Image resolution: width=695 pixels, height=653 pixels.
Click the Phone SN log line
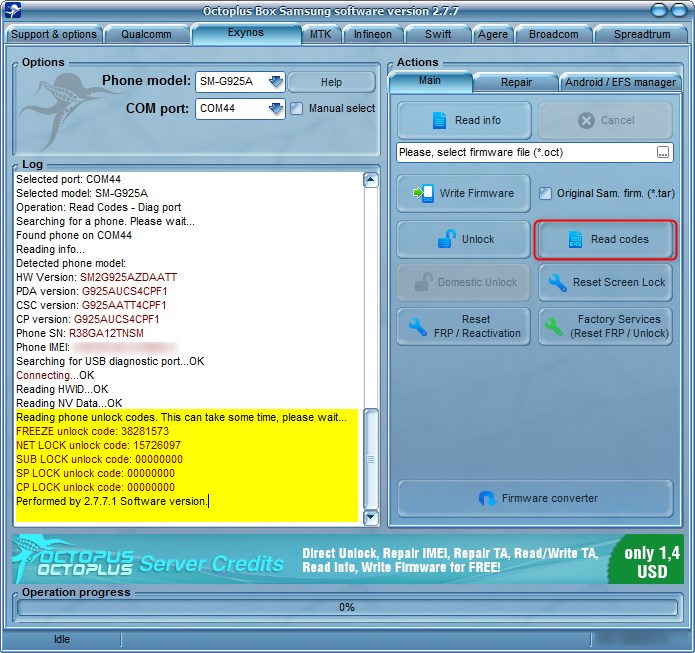(80, 333)
